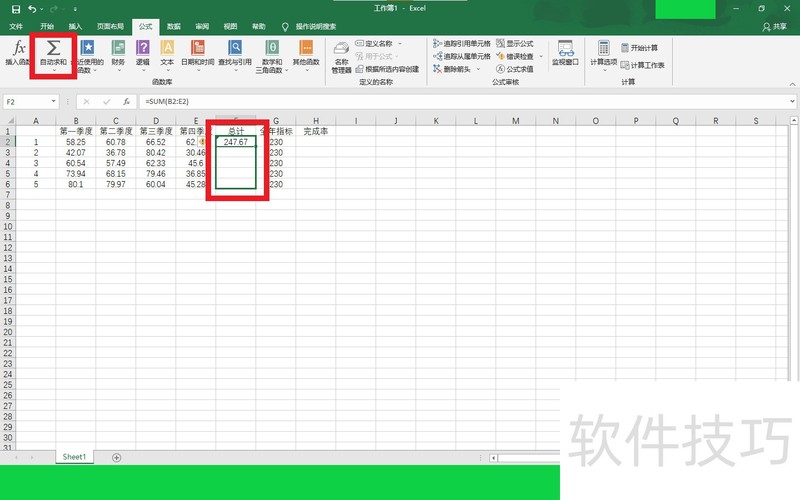Open Calculation Options (计算选项)
This screenshot has height=500, width=800.
604,55
